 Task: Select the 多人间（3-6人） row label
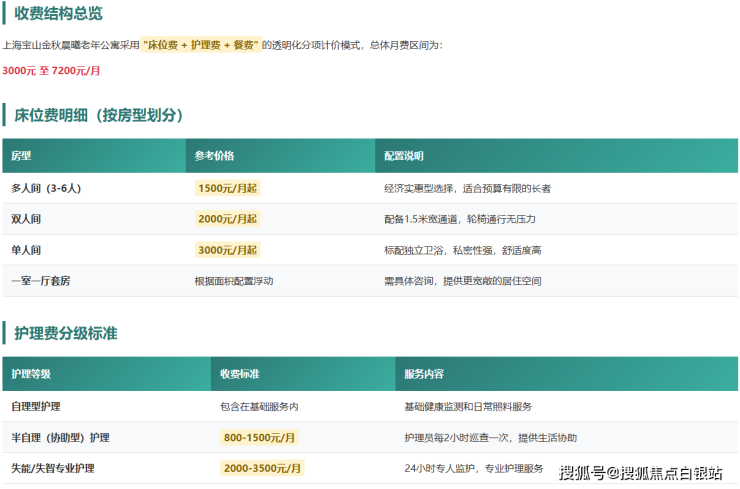click(x=46, y=188)
